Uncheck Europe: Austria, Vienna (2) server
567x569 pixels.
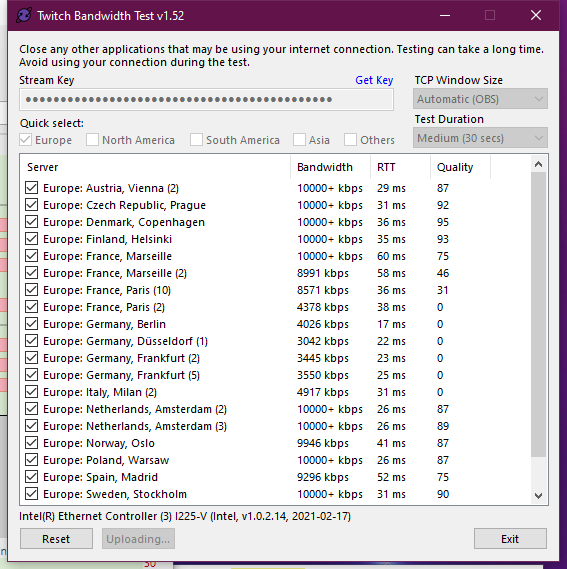[x=32, y=188]
